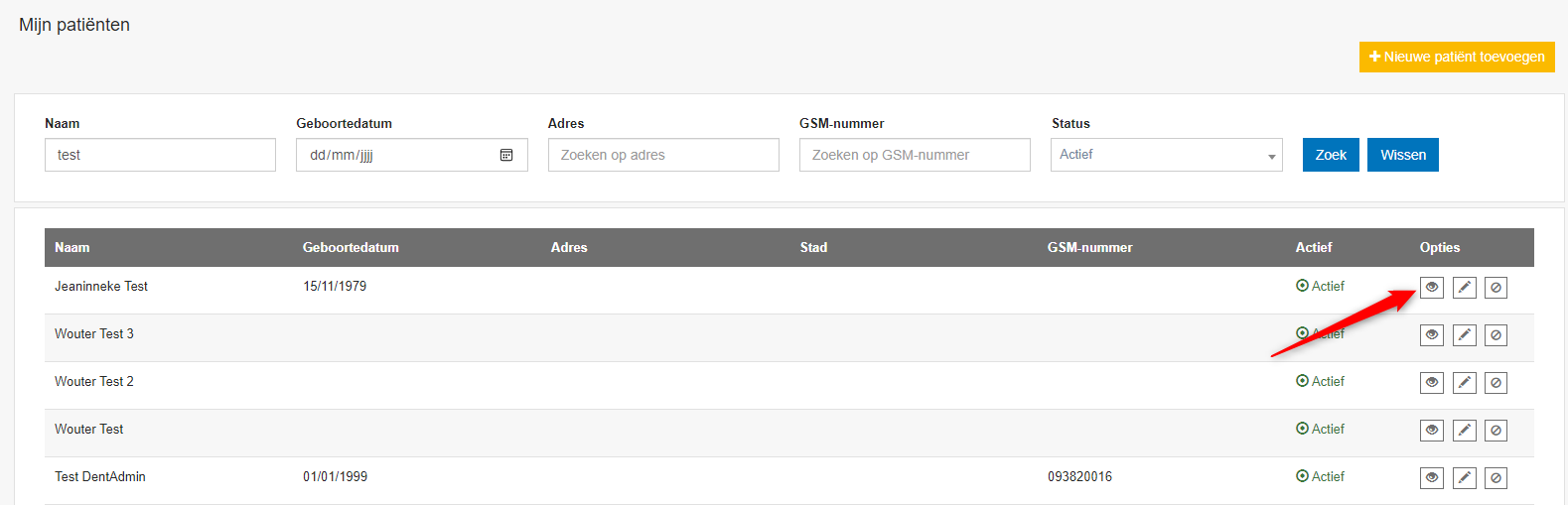Viewport: 1568px width, 505px height.
Task: View Test DentAdmin with eye icon
Action: click(x=1431, y=478)
